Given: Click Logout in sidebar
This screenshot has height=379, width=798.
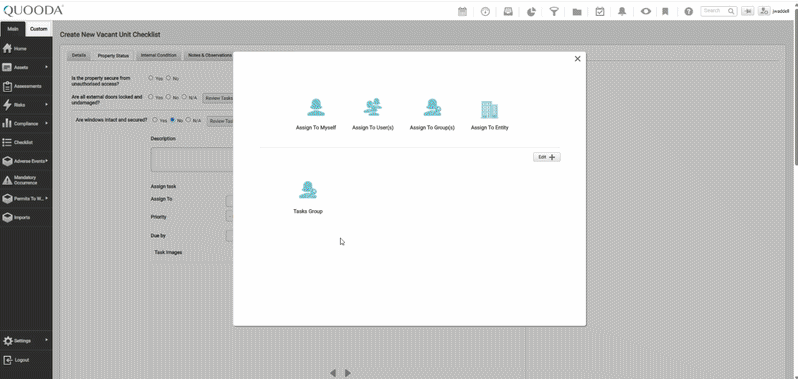Looking at the screenshot, I should click(26, 360).
